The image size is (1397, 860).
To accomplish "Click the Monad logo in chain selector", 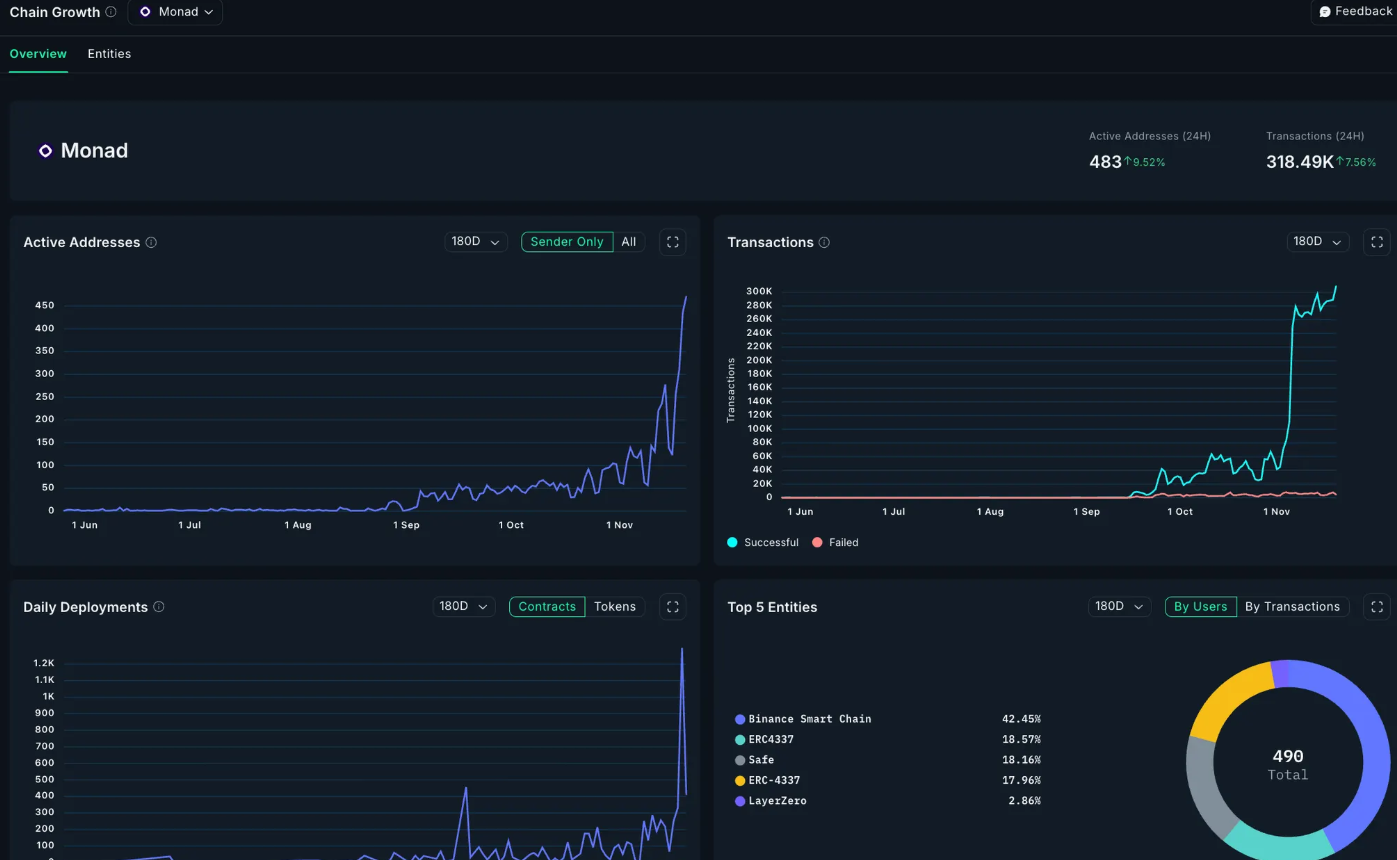I will pyautogui.click(x=145, y=12).
